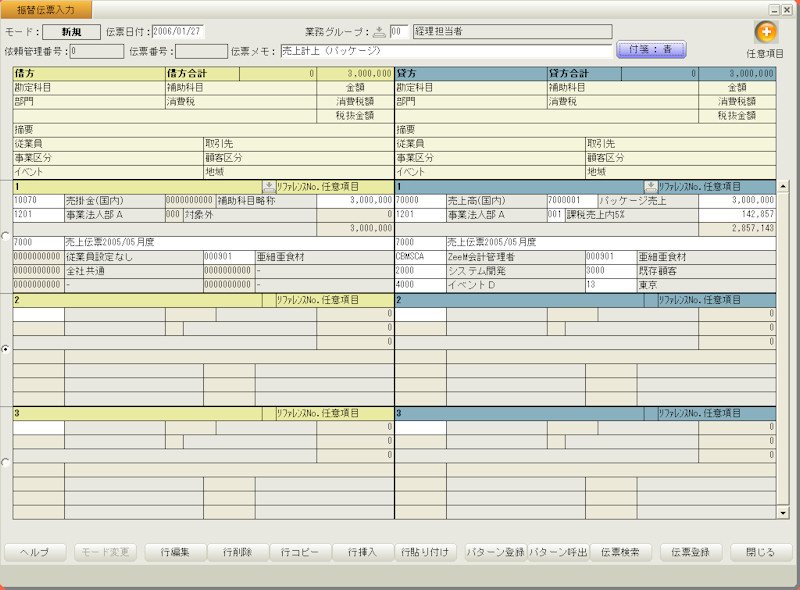Click 東京 region cell
This screenshot has height=590, width=800.
pyautogui.click(x=707, y=285)
